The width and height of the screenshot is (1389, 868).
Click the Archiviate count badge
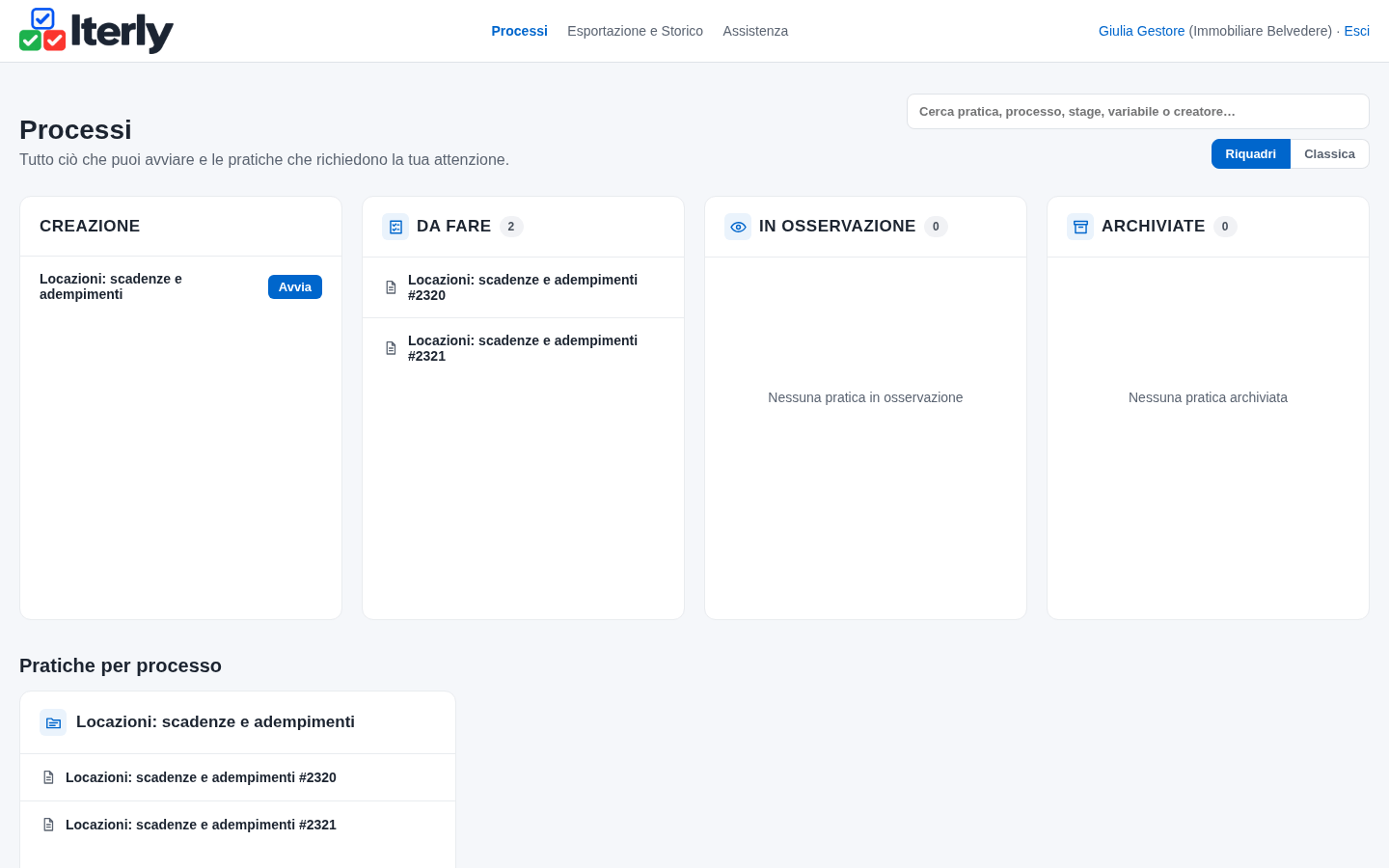tap(1225, 227)
